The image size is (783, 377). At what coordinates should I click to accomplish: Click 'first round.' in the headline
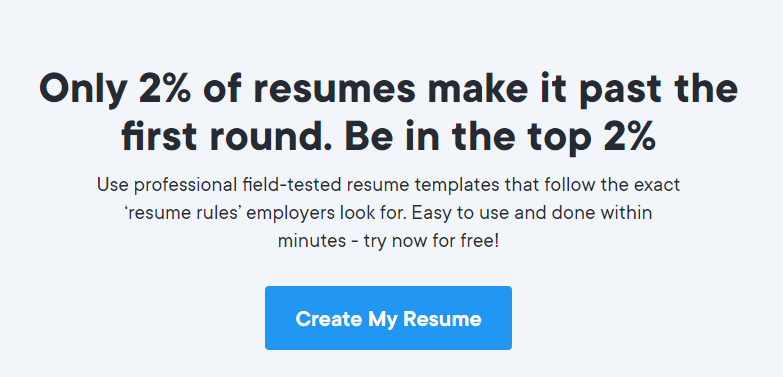[226, 136]
